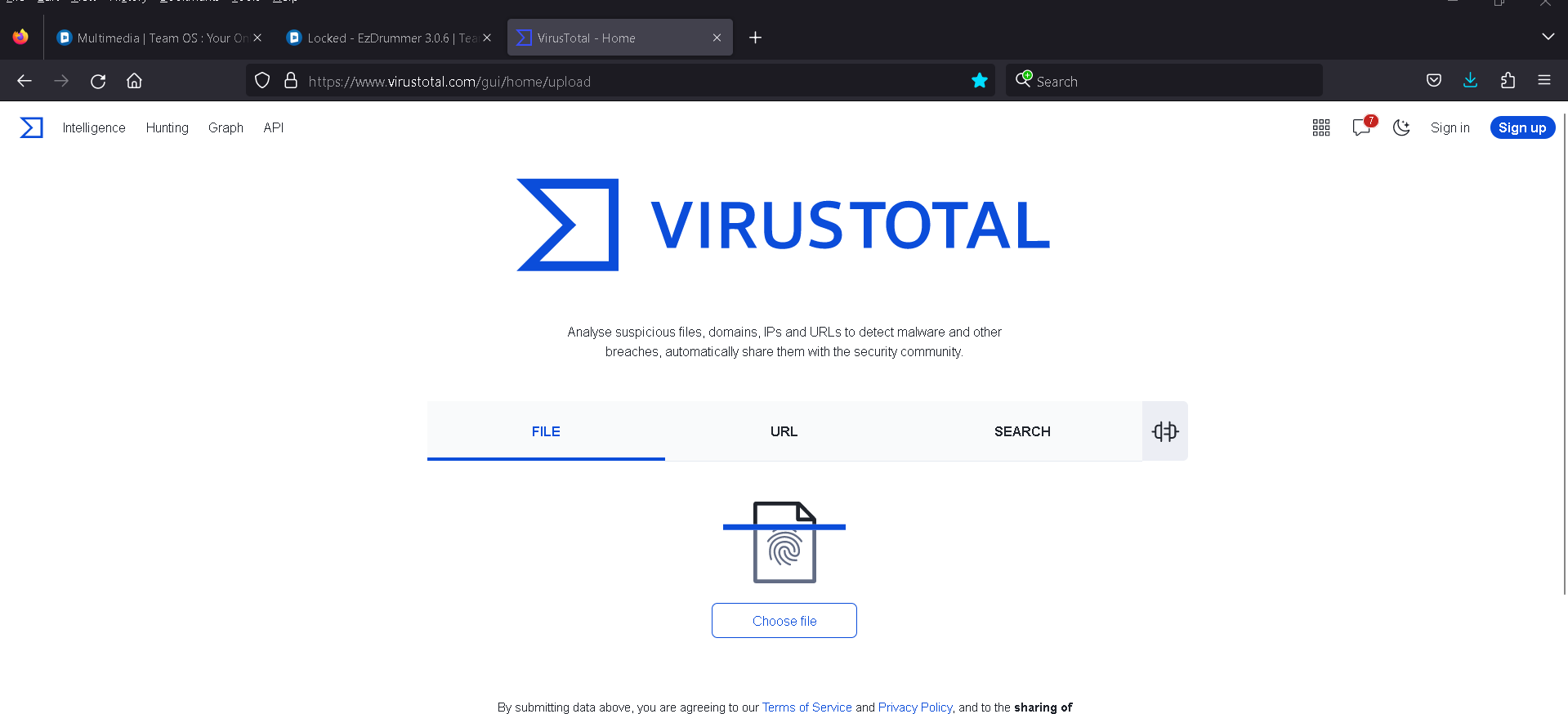Go to browser home page
The image size is (1568, 714).
click(134, 81)
